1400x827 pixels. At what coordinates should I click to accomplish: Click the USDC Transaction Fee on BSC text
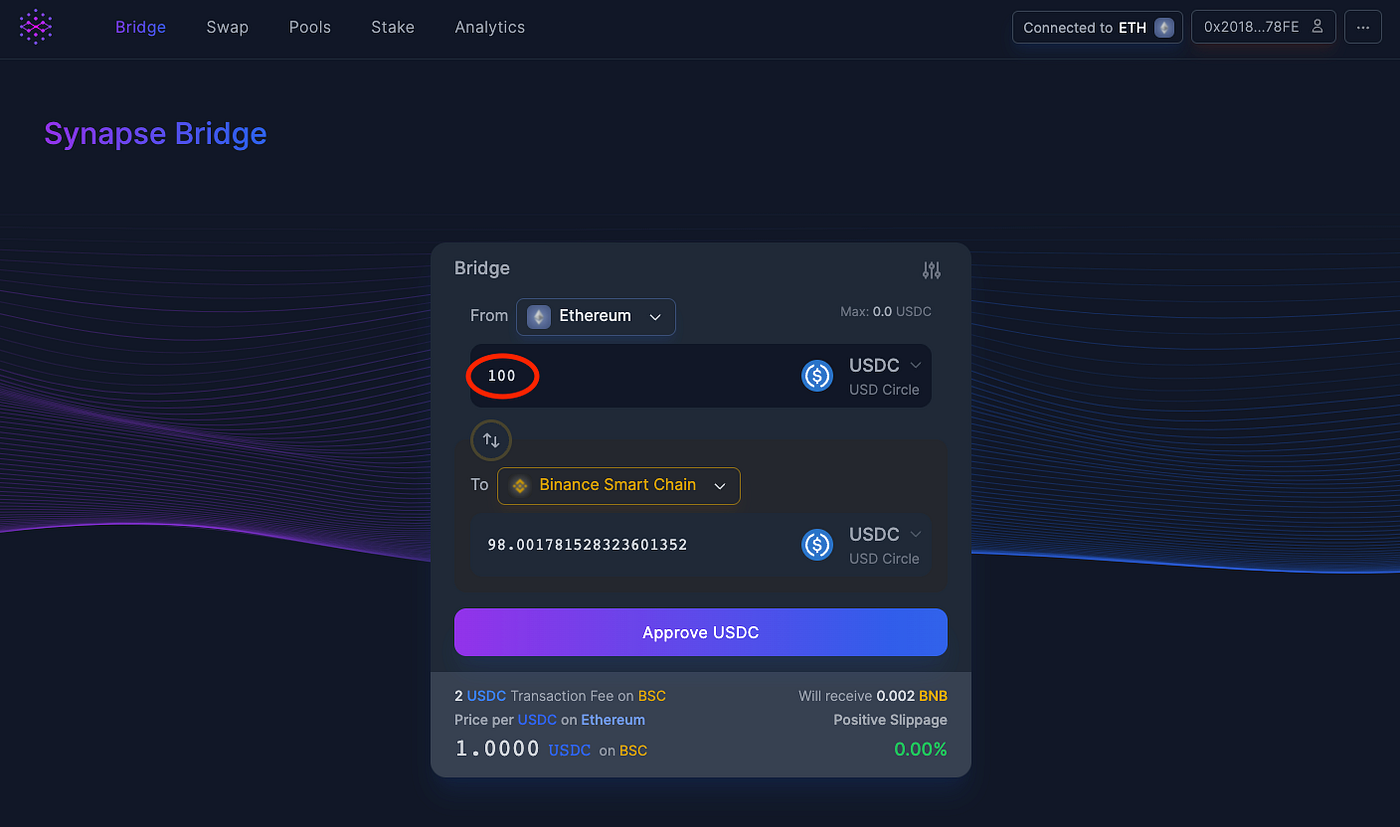coord(560,696)
